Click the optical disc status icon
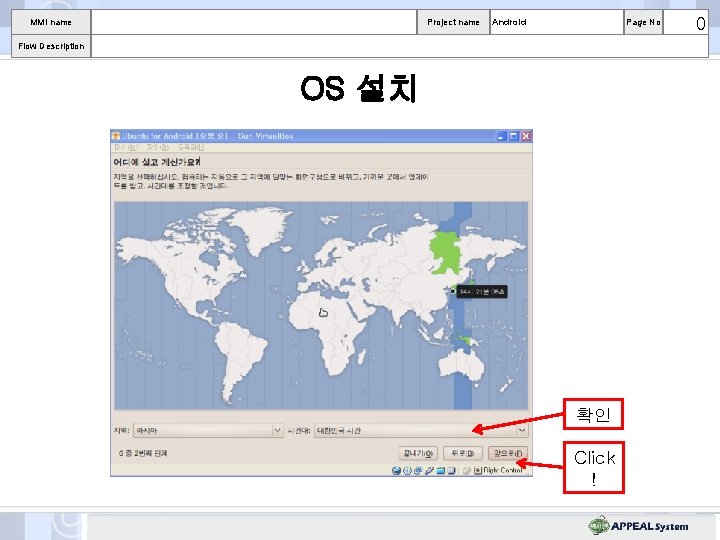Image resolution: width=720 pixels, height=540 pixels. click(x=407, y=471)
